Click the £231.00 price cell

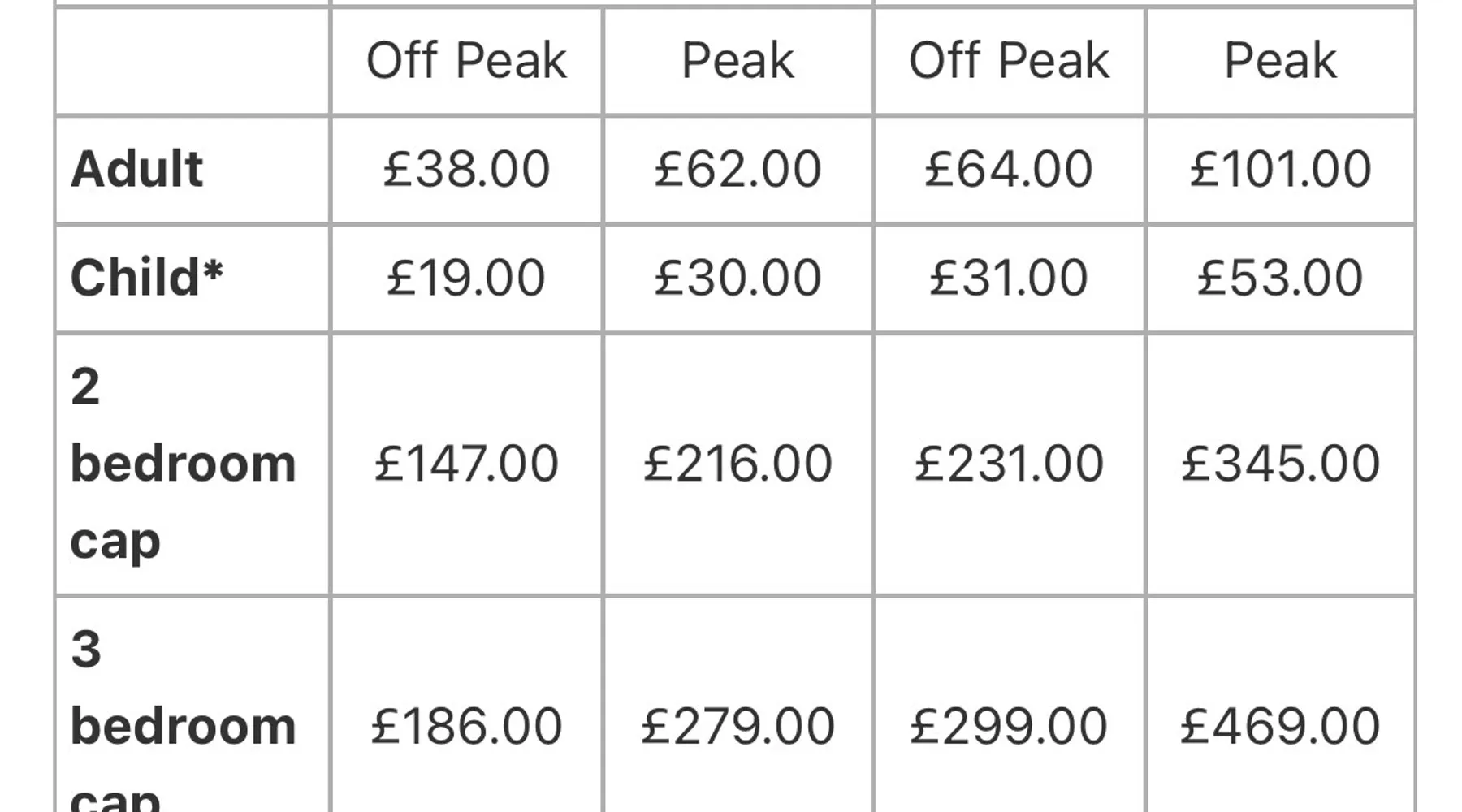point(1008,464)
